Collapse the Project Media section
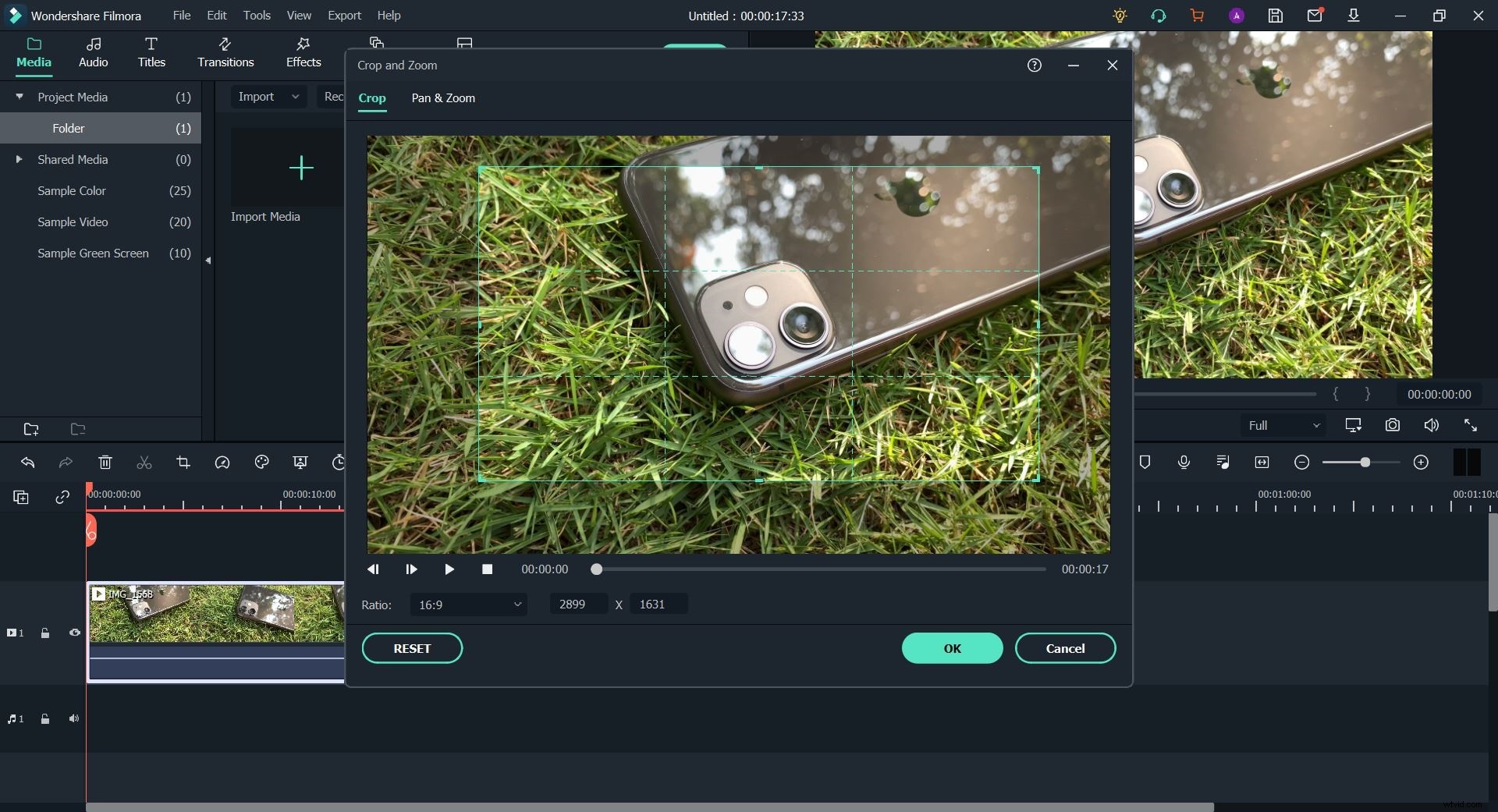 (19, 96)
